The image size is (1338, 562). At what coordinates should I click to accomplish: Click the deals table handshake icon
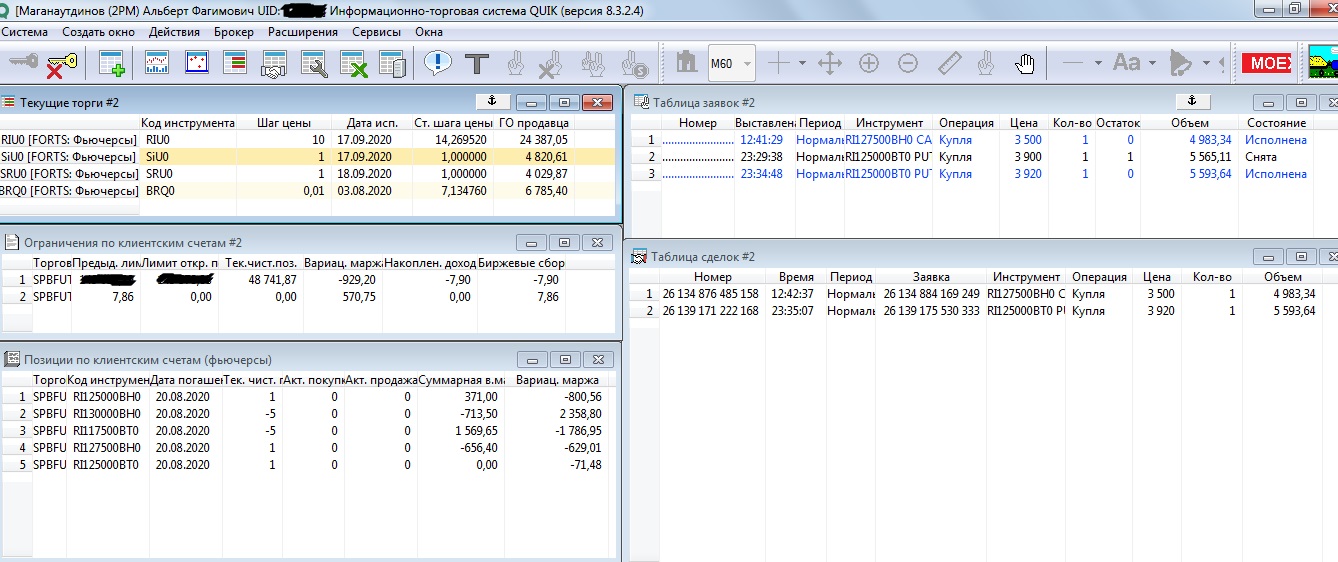tap(273, 64)
